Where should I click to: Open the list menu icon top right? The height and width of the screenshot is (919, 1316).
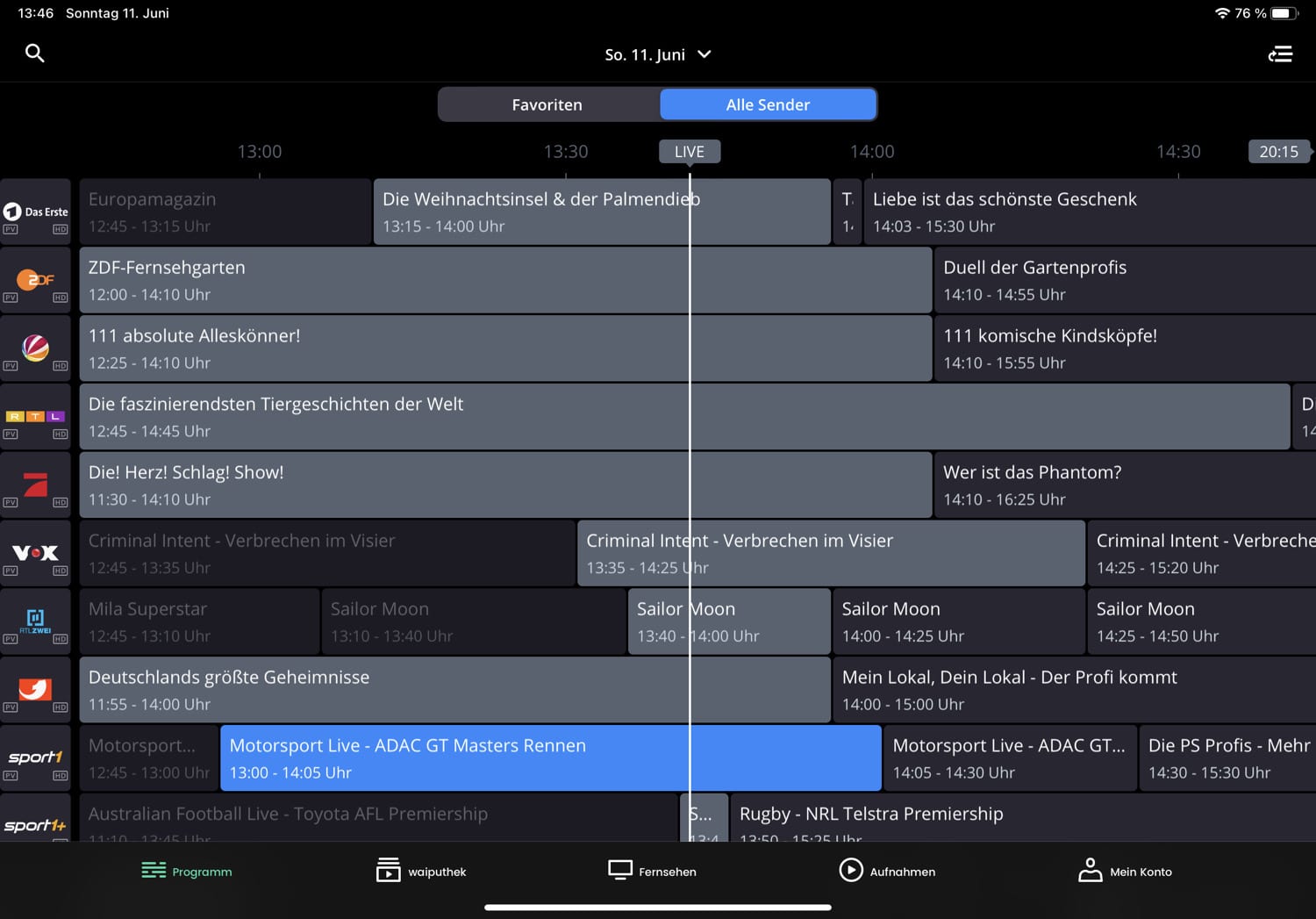[x=1280, y=54]
